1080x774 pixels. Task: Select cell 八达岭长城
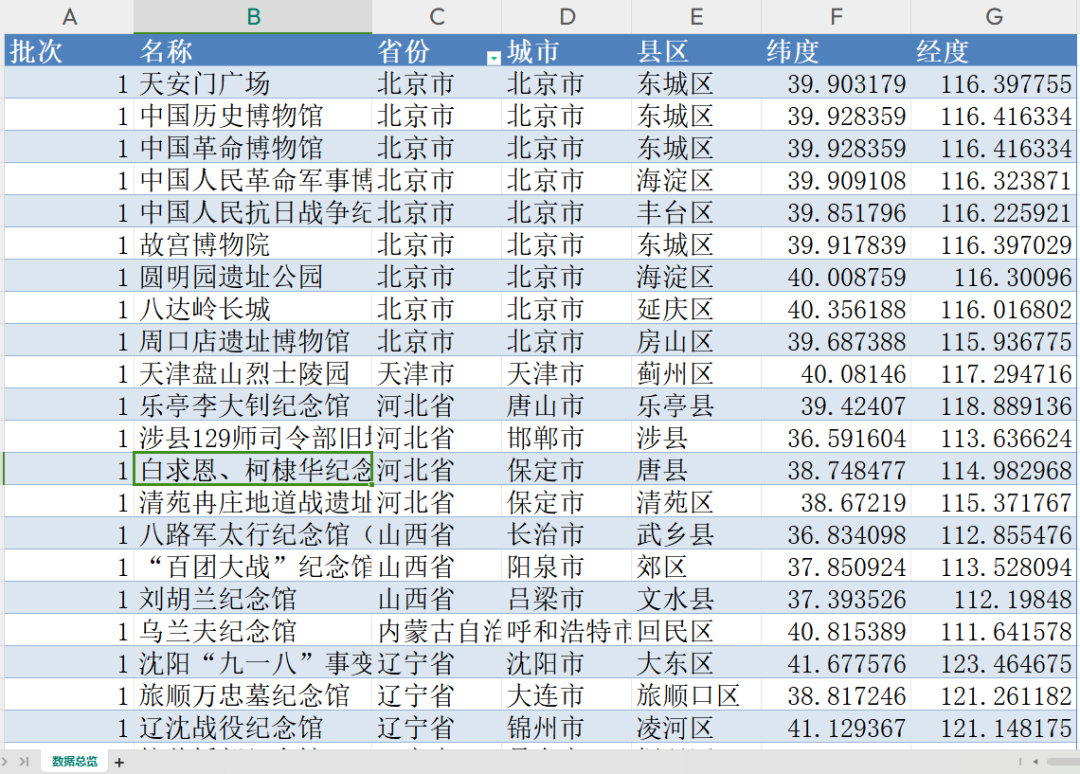253,308
